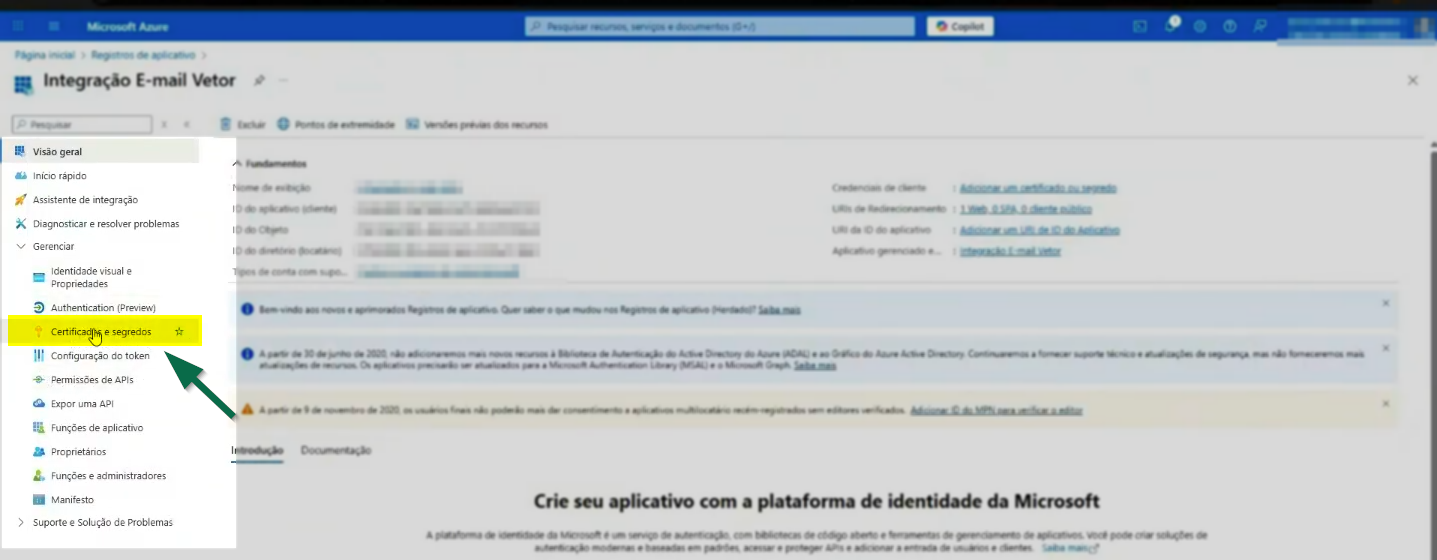Viewport: 1437px width, 560px height.
Task: Open portal settings gear icon
Action: pyautogui.click(x=1200, y=26)
